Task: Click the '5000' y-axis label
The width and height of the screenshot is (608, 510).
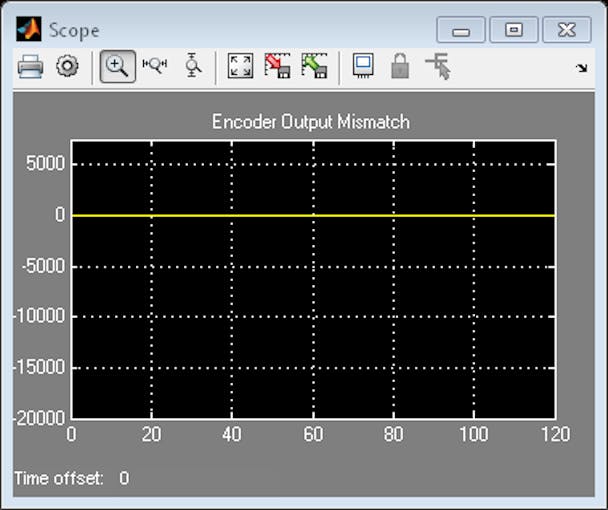Action: 45,163
